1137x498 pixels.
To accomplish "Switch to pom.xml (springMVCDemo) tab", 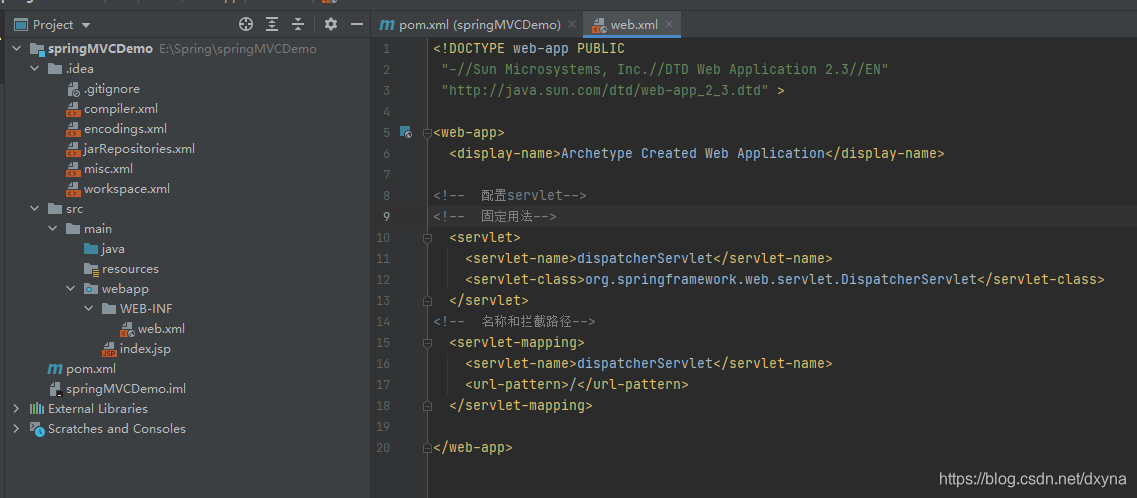I will [478, 25].
